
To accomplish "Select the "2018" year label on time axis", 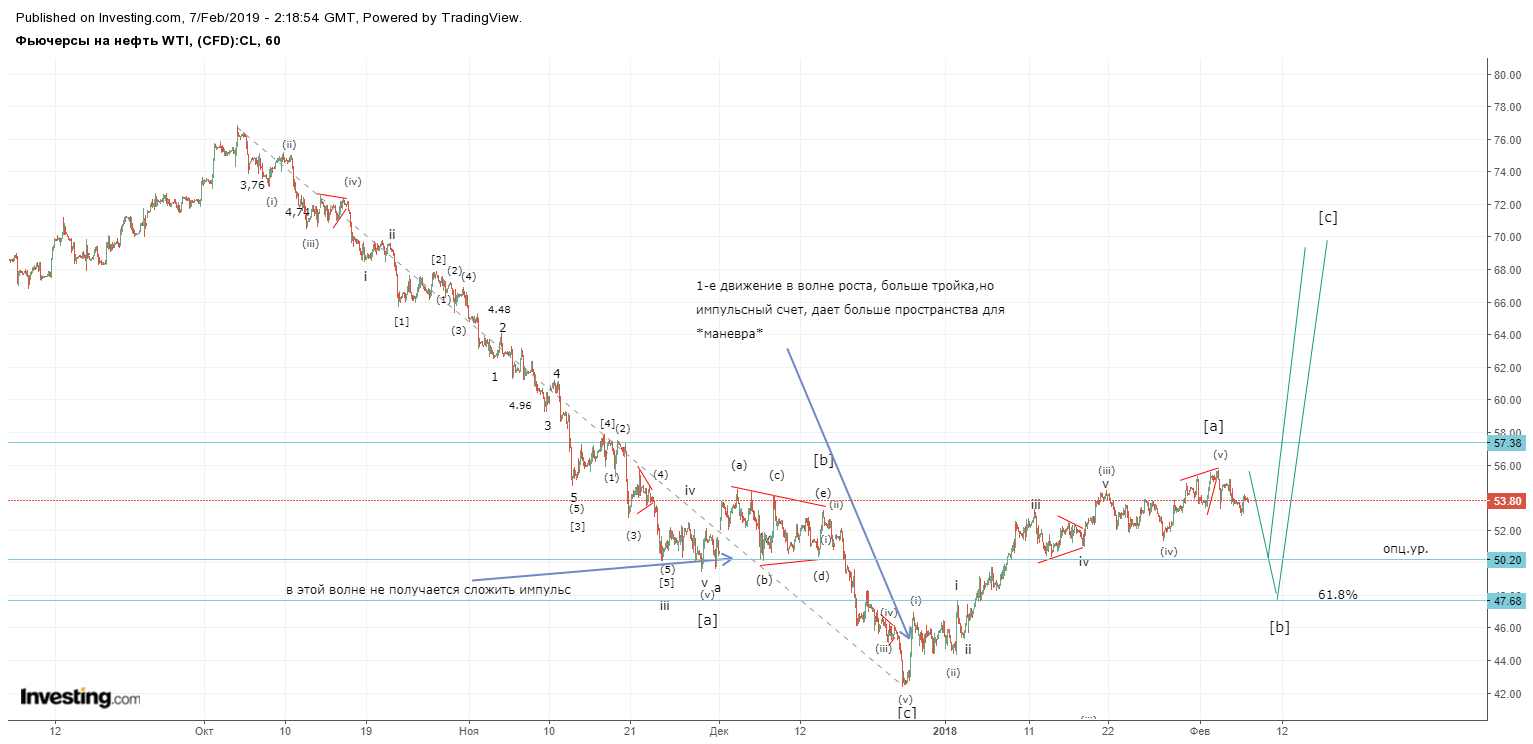I will tap(945, 730).
